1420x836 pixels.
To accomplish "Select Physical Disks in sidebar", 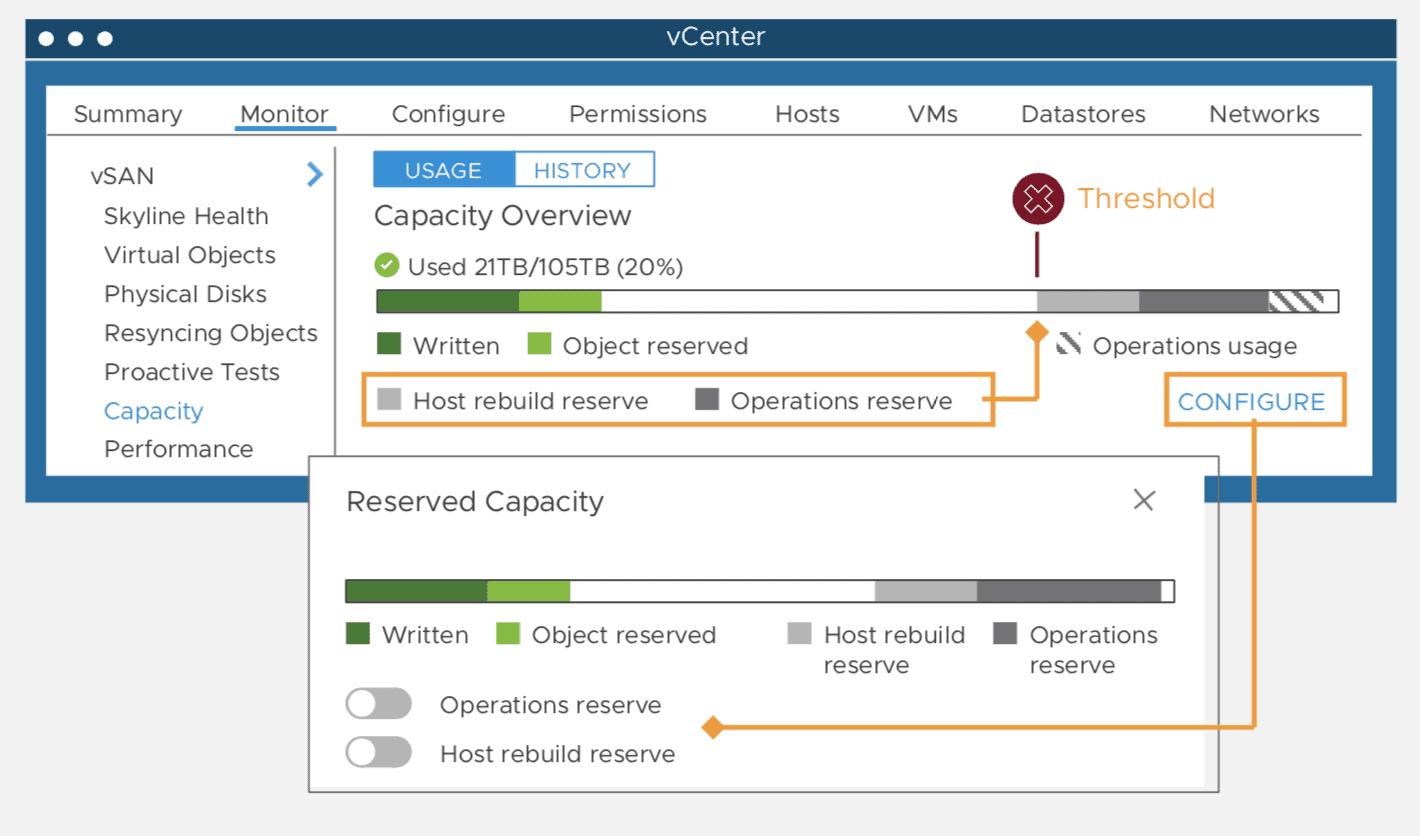I will (186, 294).
